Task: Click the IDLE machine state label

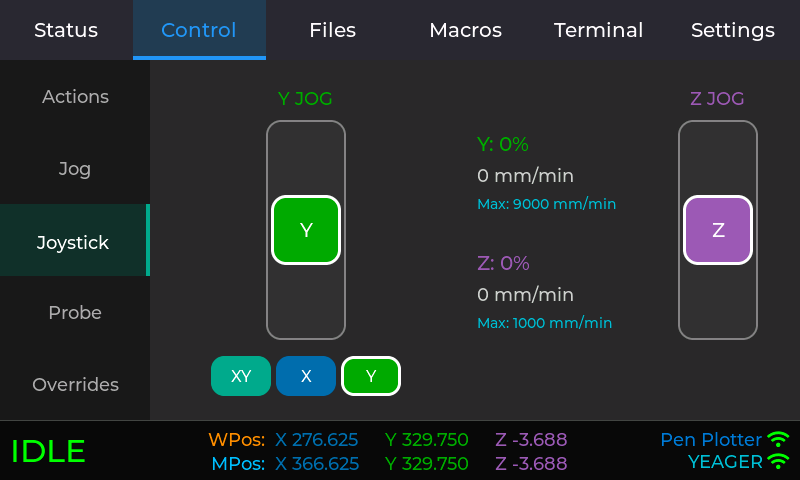Action: 48,451
